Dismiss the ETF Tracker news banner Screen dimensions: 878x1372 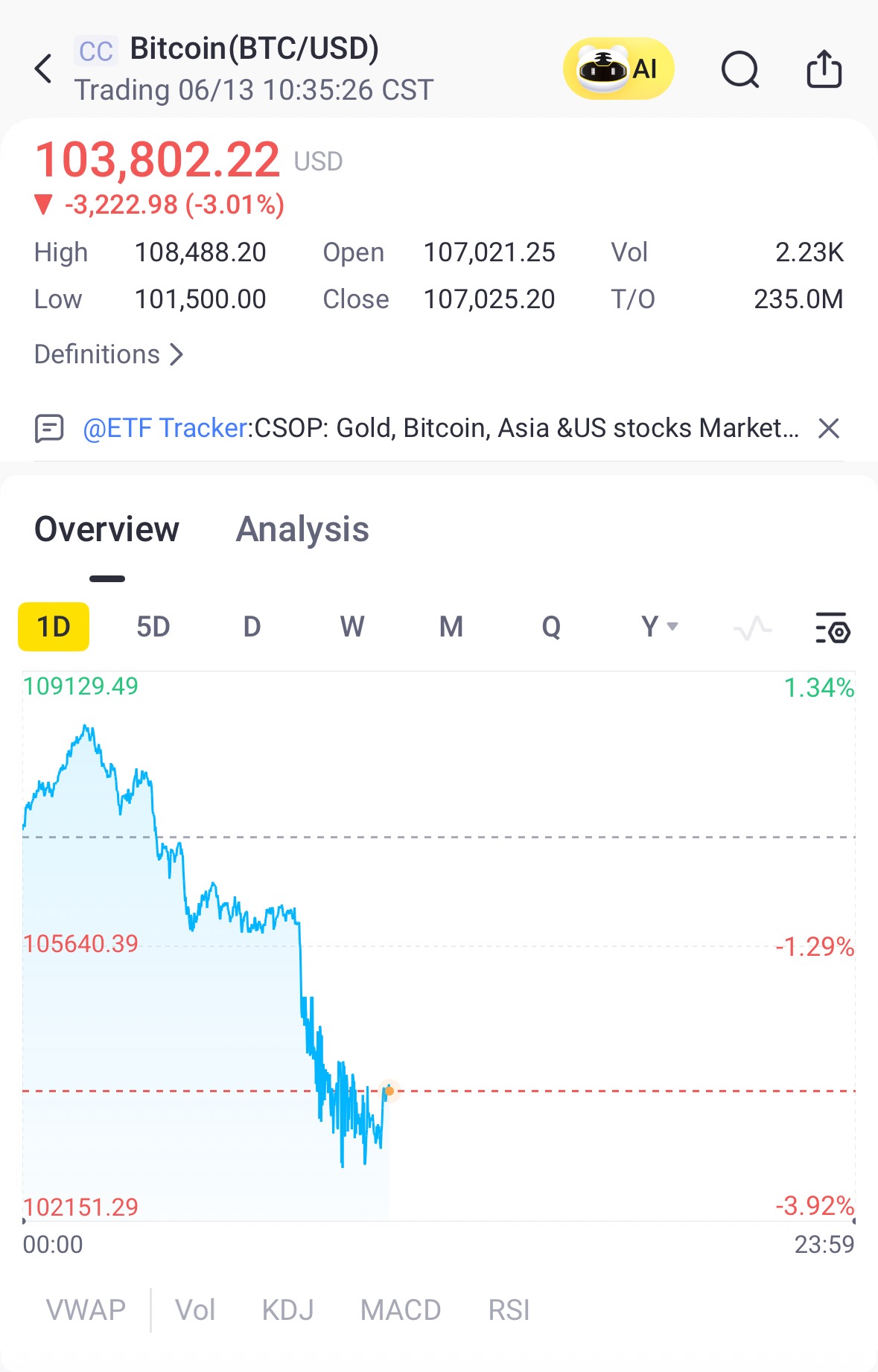(x=828, y=428)
